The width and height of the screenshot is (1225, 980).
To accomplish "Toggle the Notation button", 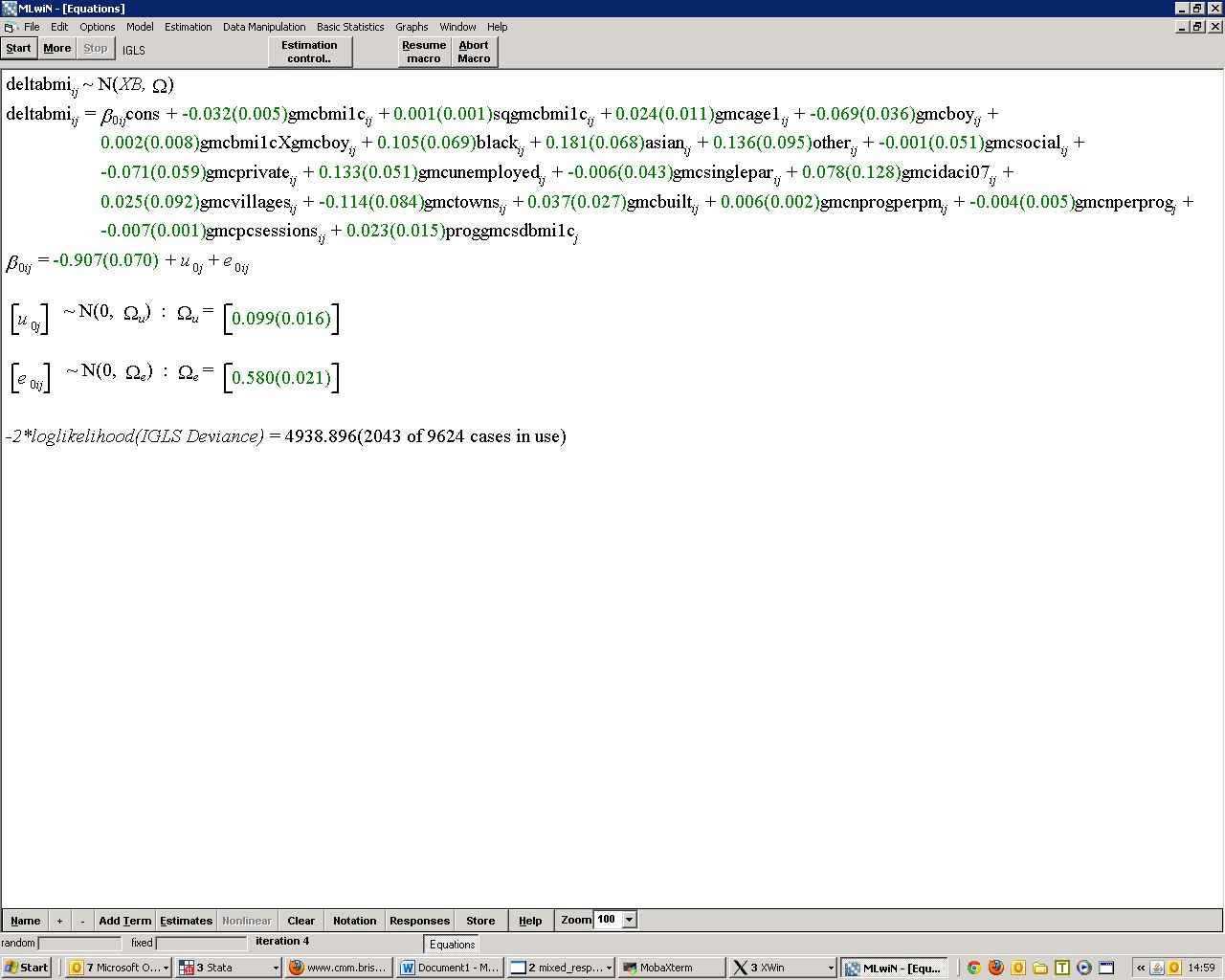I will coord(354,921).
